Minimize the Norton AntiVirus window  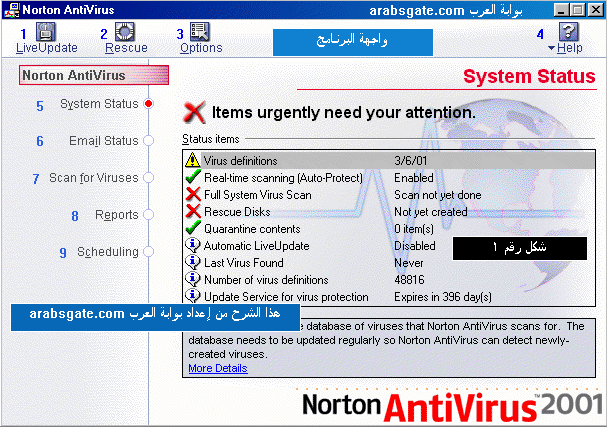click(x=561, y=10)
